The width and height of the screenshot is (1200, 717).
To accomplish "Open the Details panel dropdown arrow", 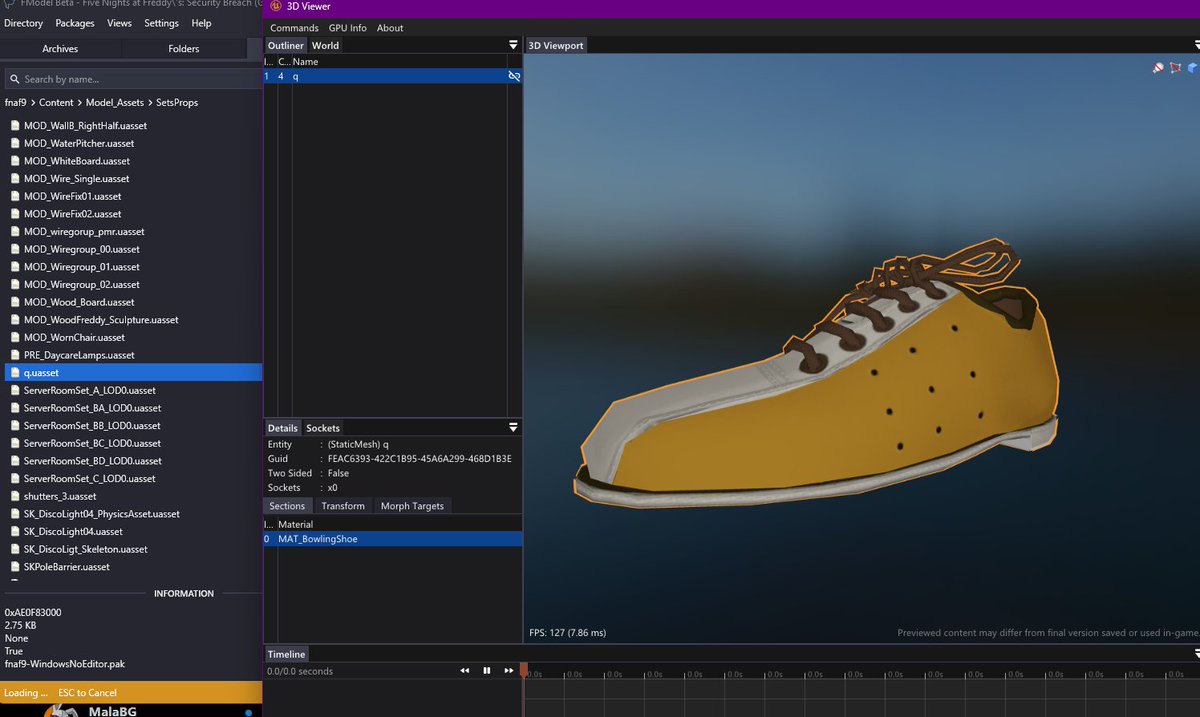I will (x=513, y=427).
